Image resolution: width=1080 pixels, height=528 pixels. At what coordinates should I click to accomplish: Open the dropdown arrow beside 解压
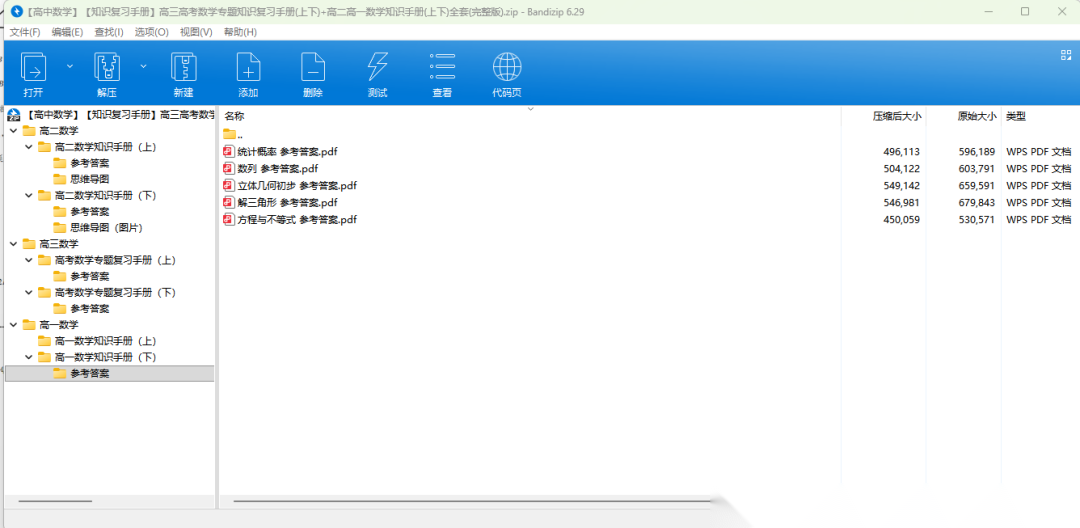pos(143,66)
